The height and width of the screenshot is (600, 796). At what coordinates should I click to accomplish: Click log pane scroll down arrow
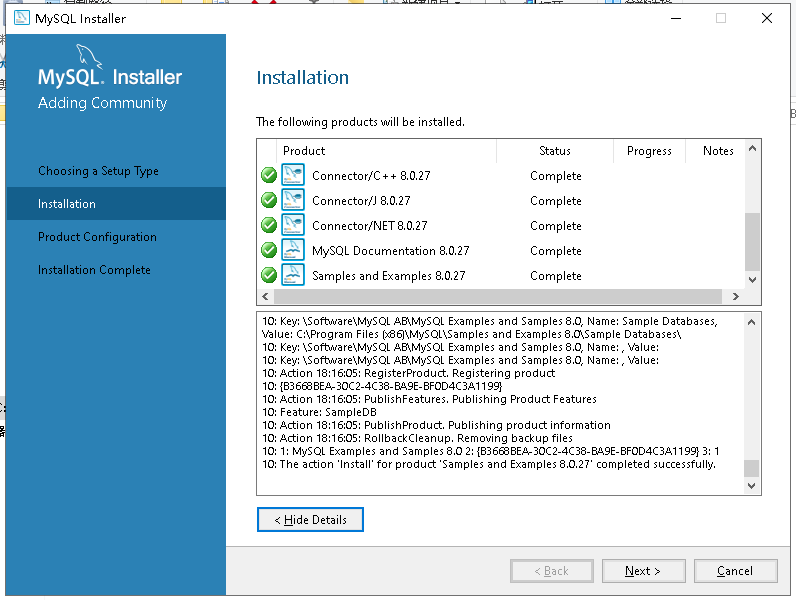751,486
